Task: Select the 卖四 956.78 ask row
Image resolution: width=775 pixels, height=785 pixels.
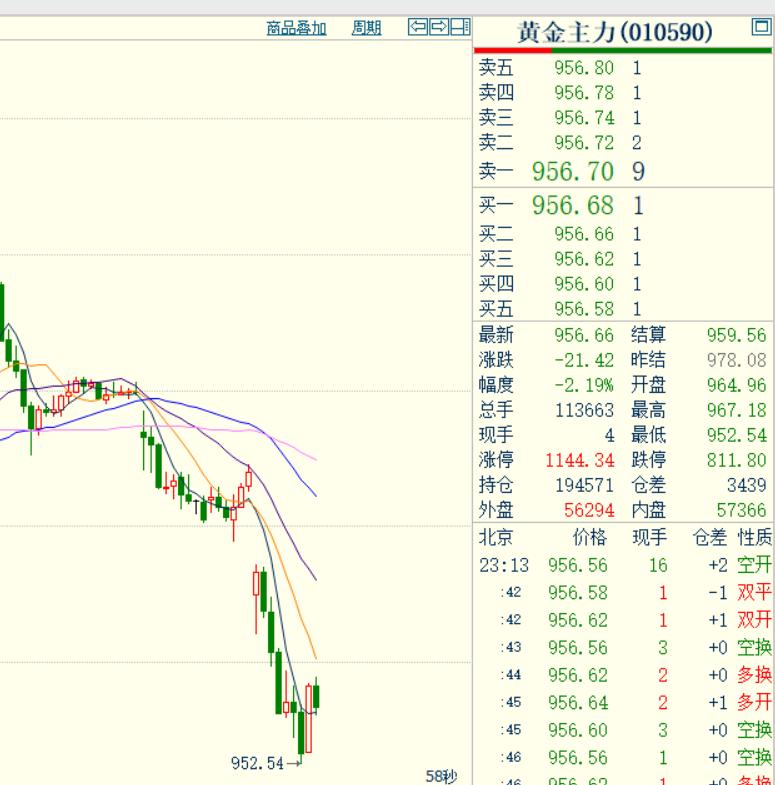Action: 623,93
